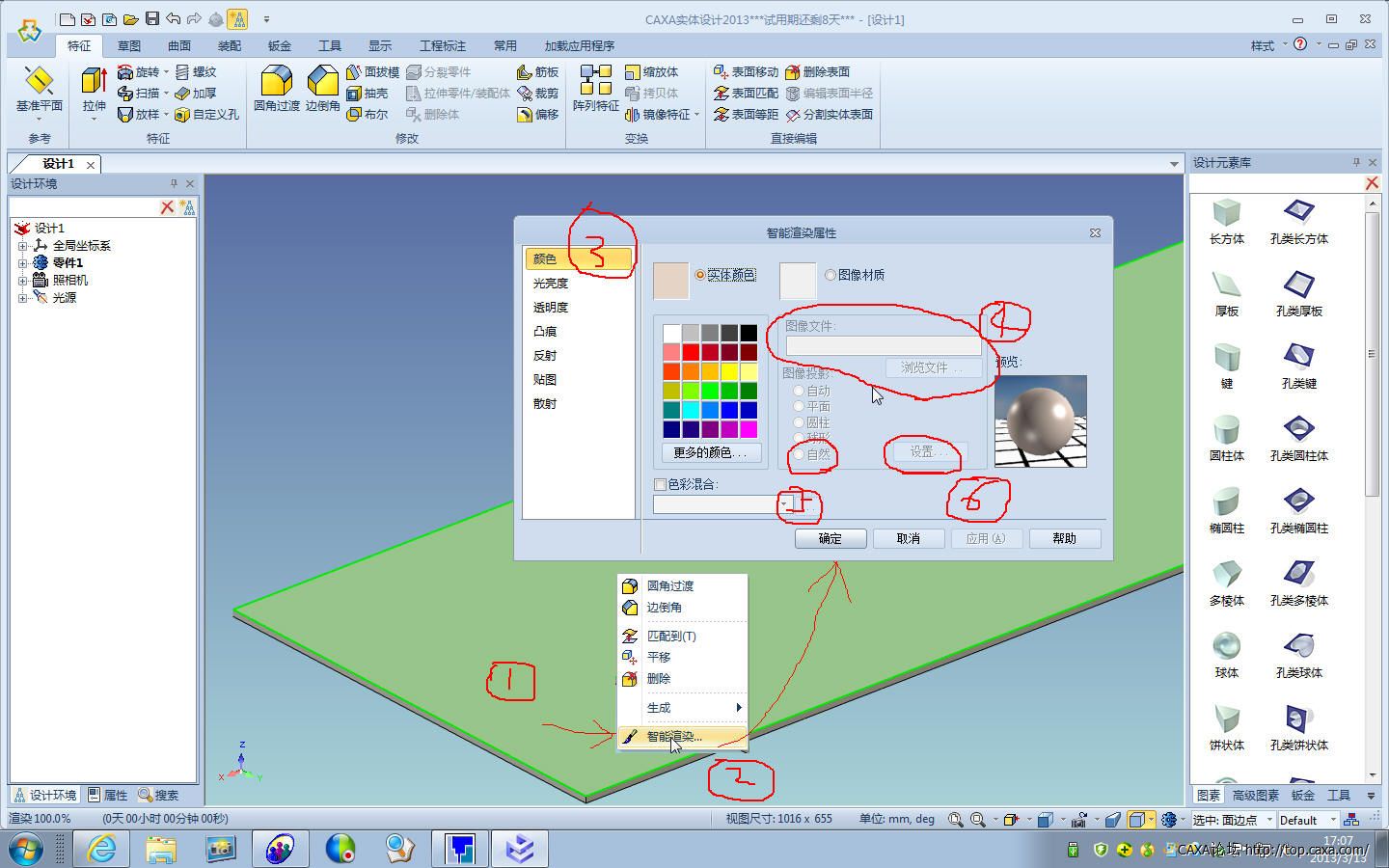The width and height of the screenshot is (1389, 868).
Task: Open the Windows Start menu
Action: pos(26,849)
